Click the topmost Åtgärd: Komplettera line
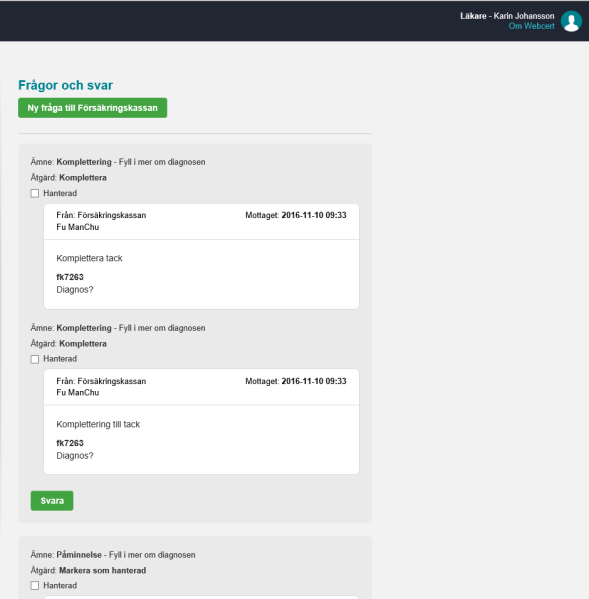This screenshot has height=599, width=589. pyautogui.click(x=69, y=178)
